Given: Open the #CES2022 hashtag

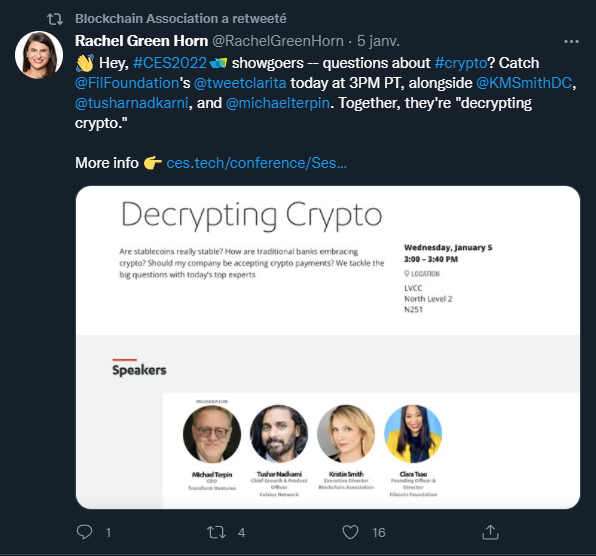Looking at the screenshot, I should (170, 63).
